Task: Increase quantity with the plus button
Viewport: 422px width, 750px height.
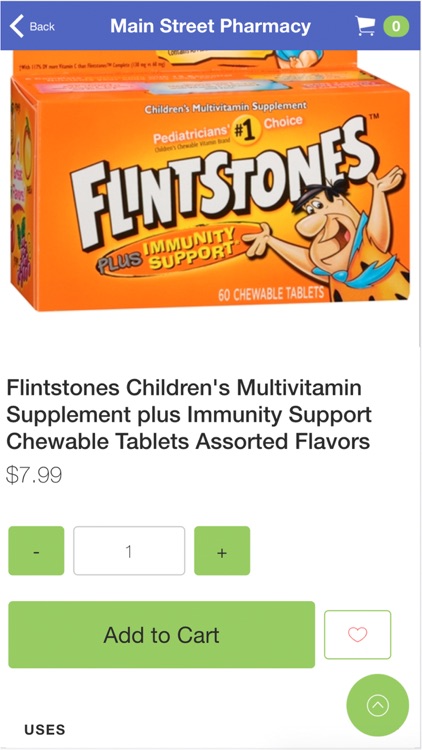Action: point(222,551)
